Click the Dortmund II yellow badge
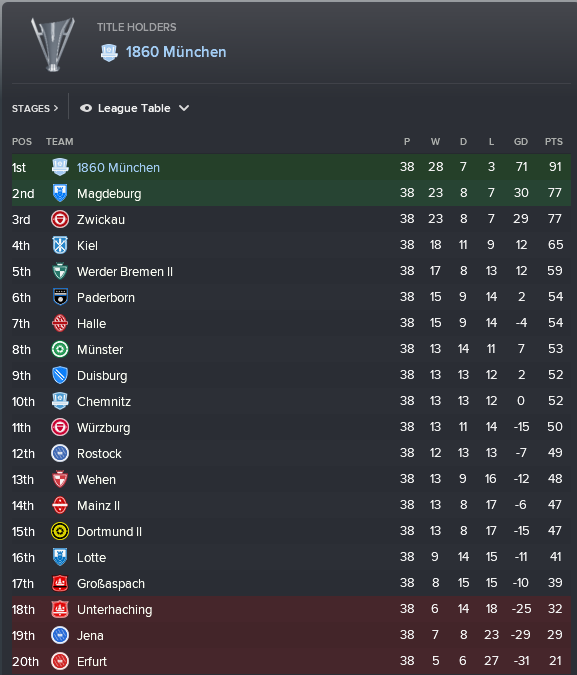 click(60, 532)
